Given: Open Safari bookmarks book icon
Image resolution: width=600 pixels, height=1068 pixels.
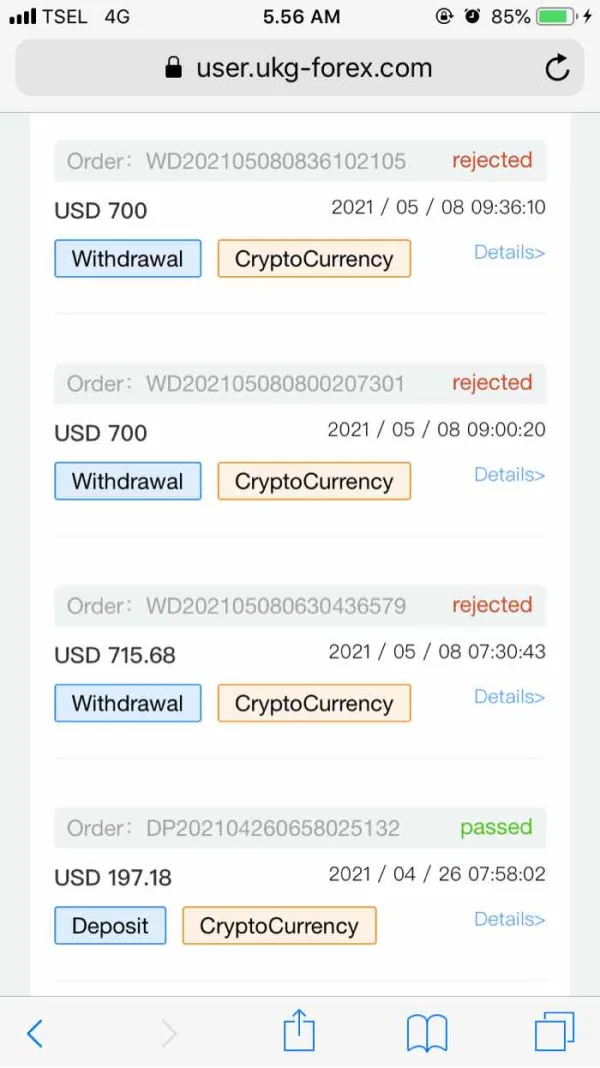Looking at the screenshot, I should tap(427, 1032).
